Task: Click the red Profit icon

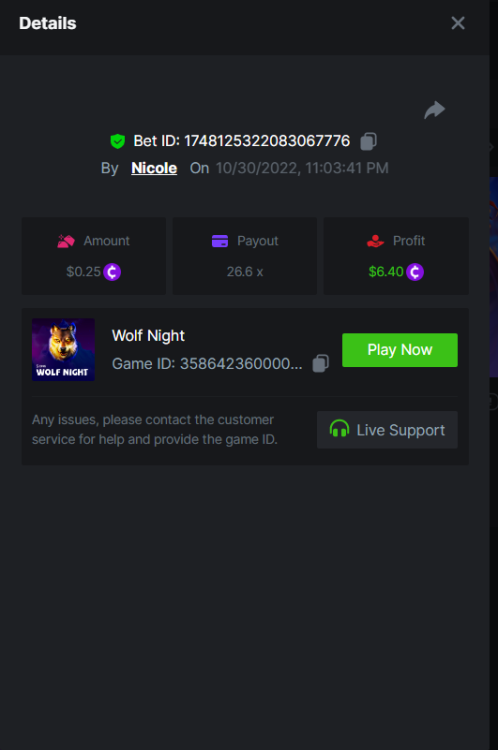Action: pos(375,241)
